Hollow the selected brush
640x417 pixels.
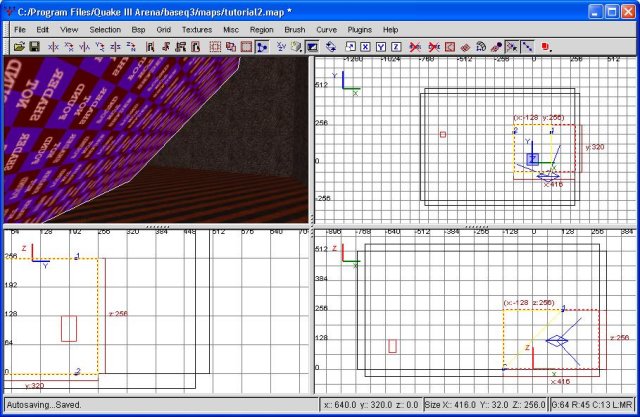coord(246,47)
